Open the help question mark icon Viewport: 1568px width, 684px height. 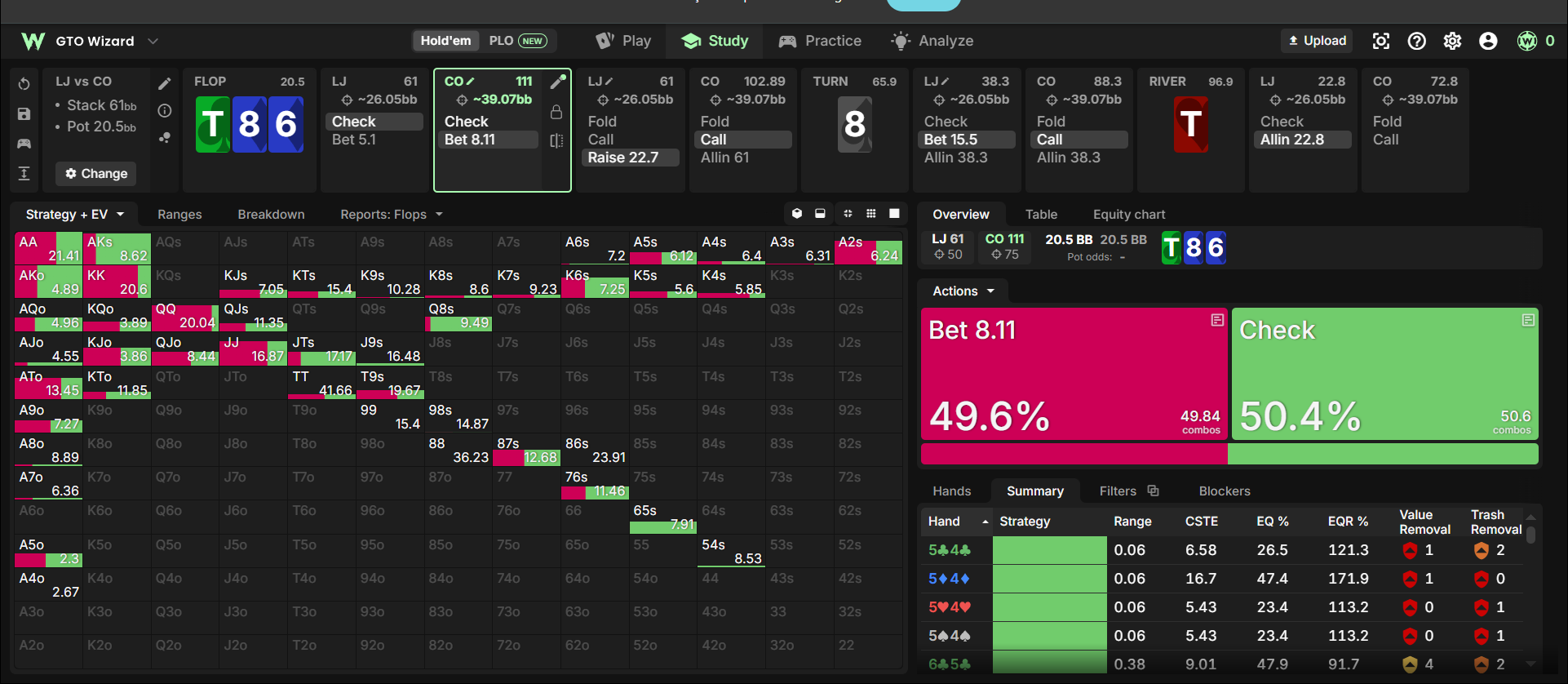[x=1417, y=41]
